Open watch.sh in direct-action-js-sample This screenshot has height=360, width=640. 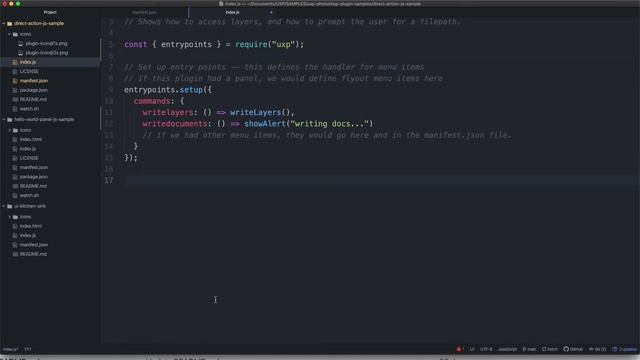[29, 109]
